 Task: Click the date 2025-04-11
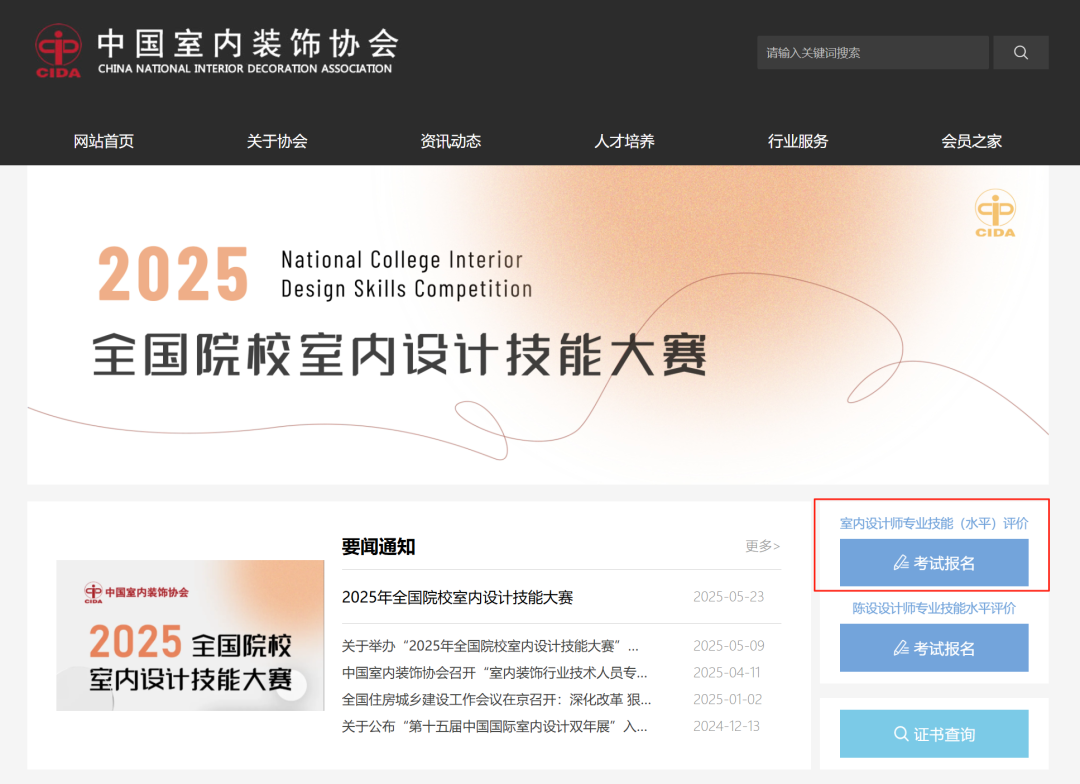click(727, 672)
